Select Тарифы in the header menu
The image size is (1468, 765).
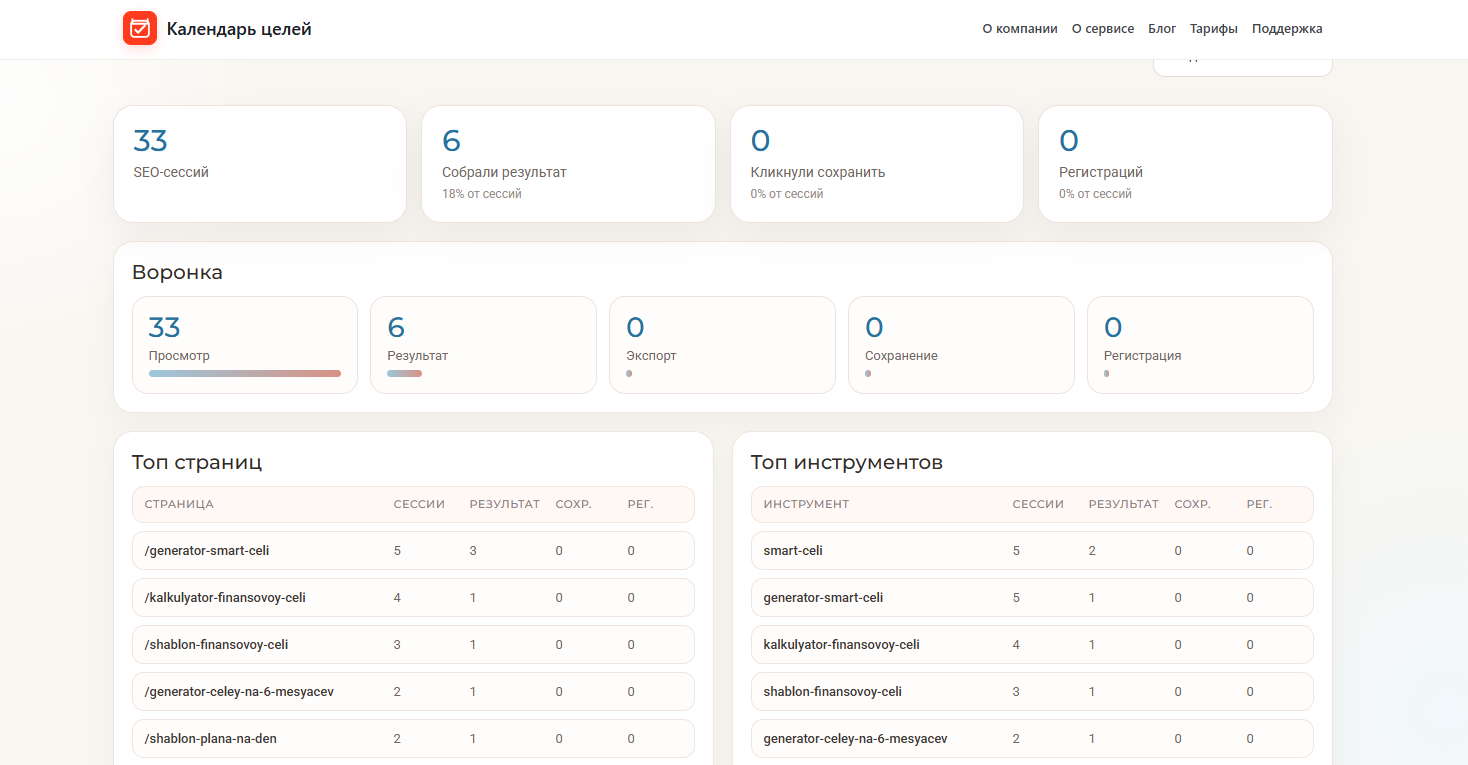click(x=1214, y=29)
